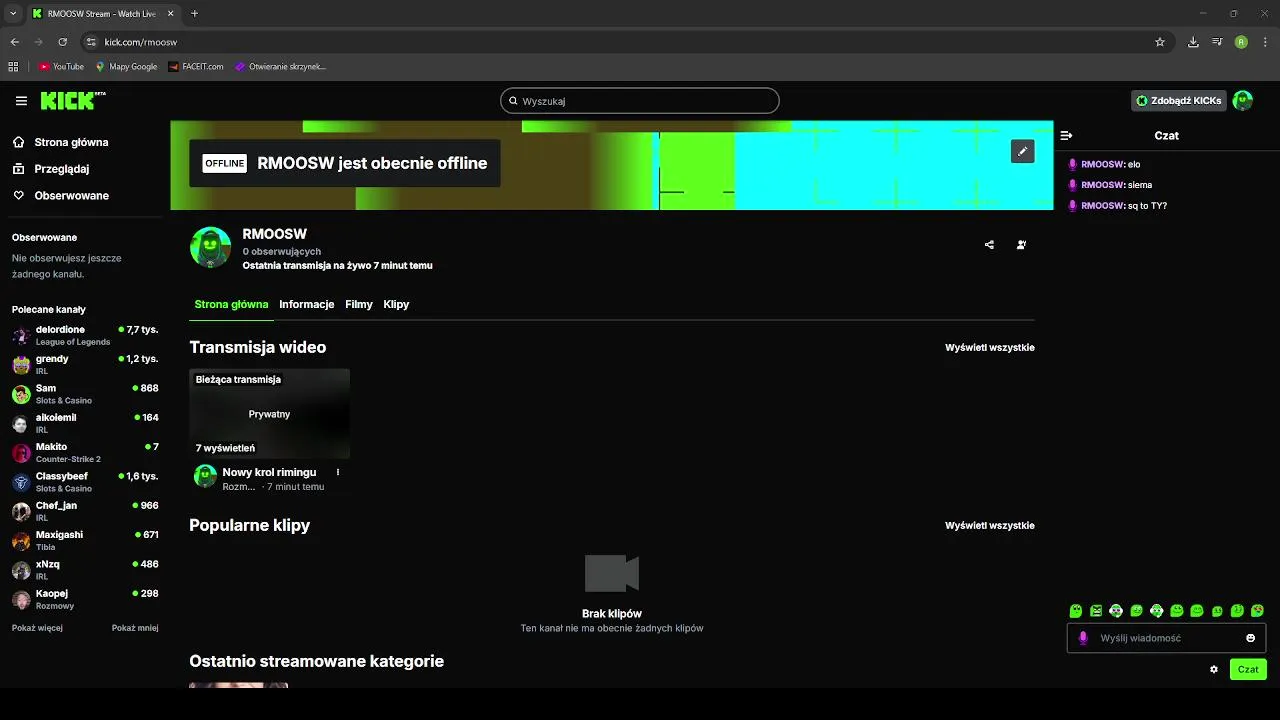Insert the angry square emote
The width and height of the screenshot is (1280, 720).
click(x=1096, y=611)
